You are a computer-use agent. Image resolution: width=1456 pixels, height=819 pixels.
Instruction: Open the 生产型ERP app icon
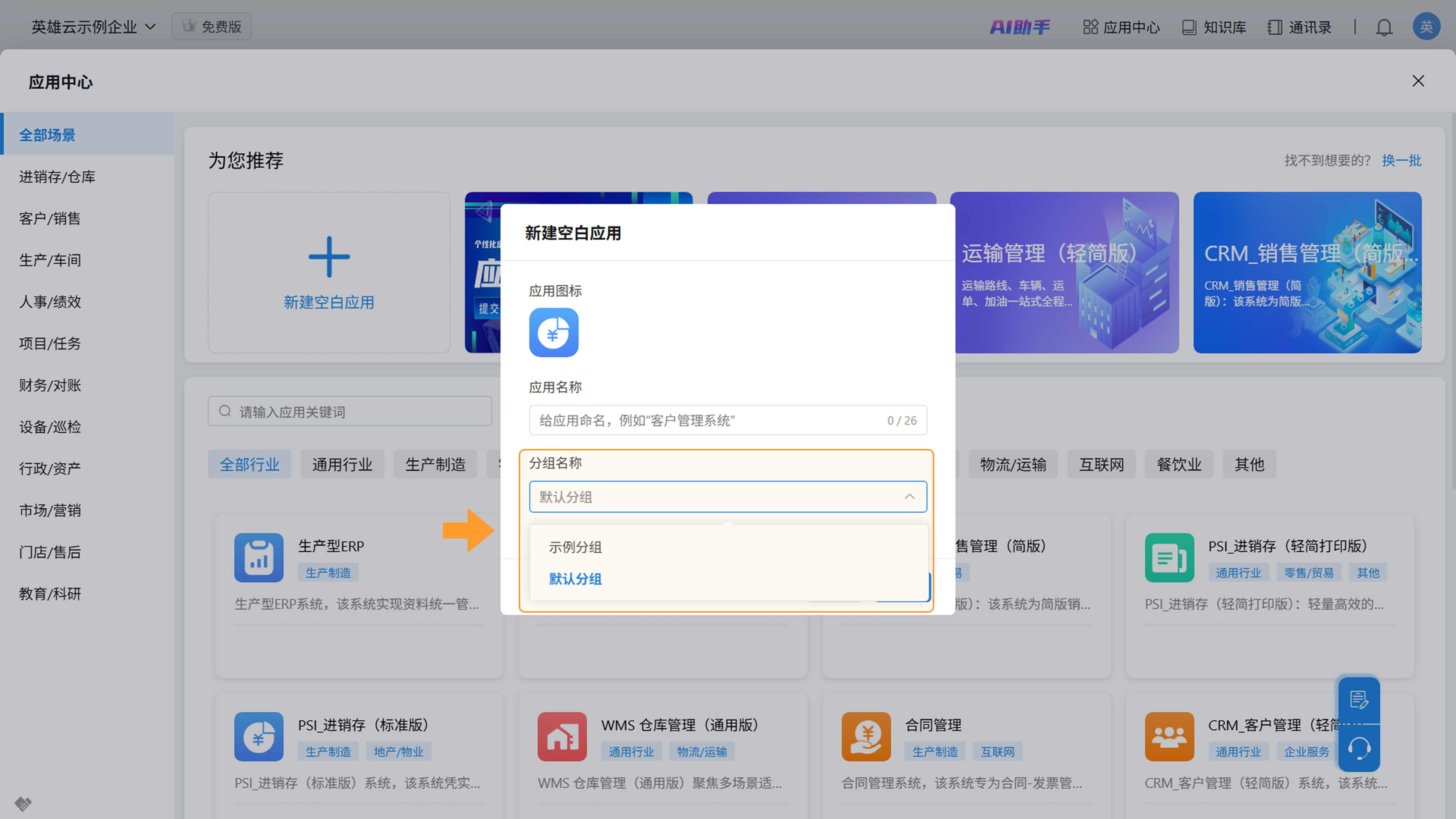click(x=259, y=557)
